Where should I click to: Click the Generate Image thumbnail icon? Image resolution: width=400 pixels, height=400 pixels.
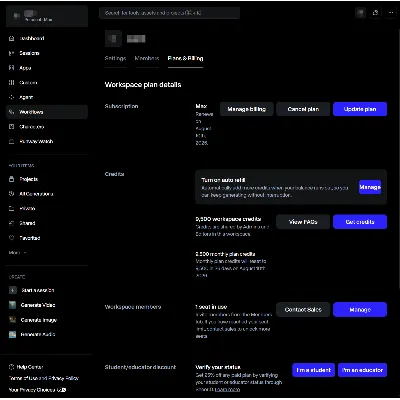click(x=13, y=320)
